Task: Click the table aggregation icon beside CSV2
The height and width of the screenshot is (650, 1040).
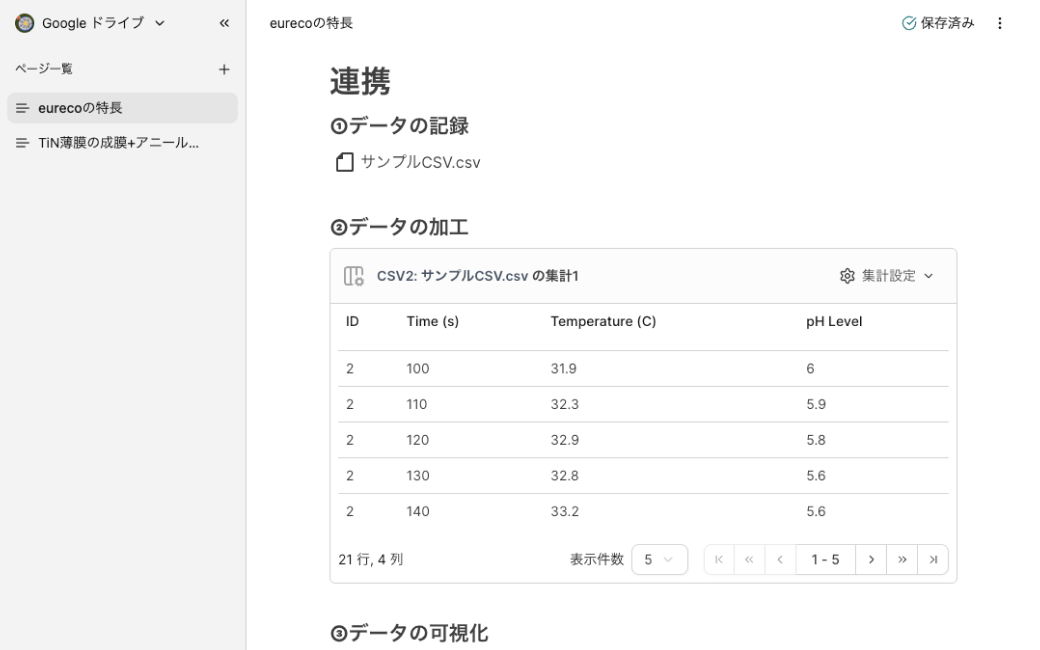Action: (353, 276)
